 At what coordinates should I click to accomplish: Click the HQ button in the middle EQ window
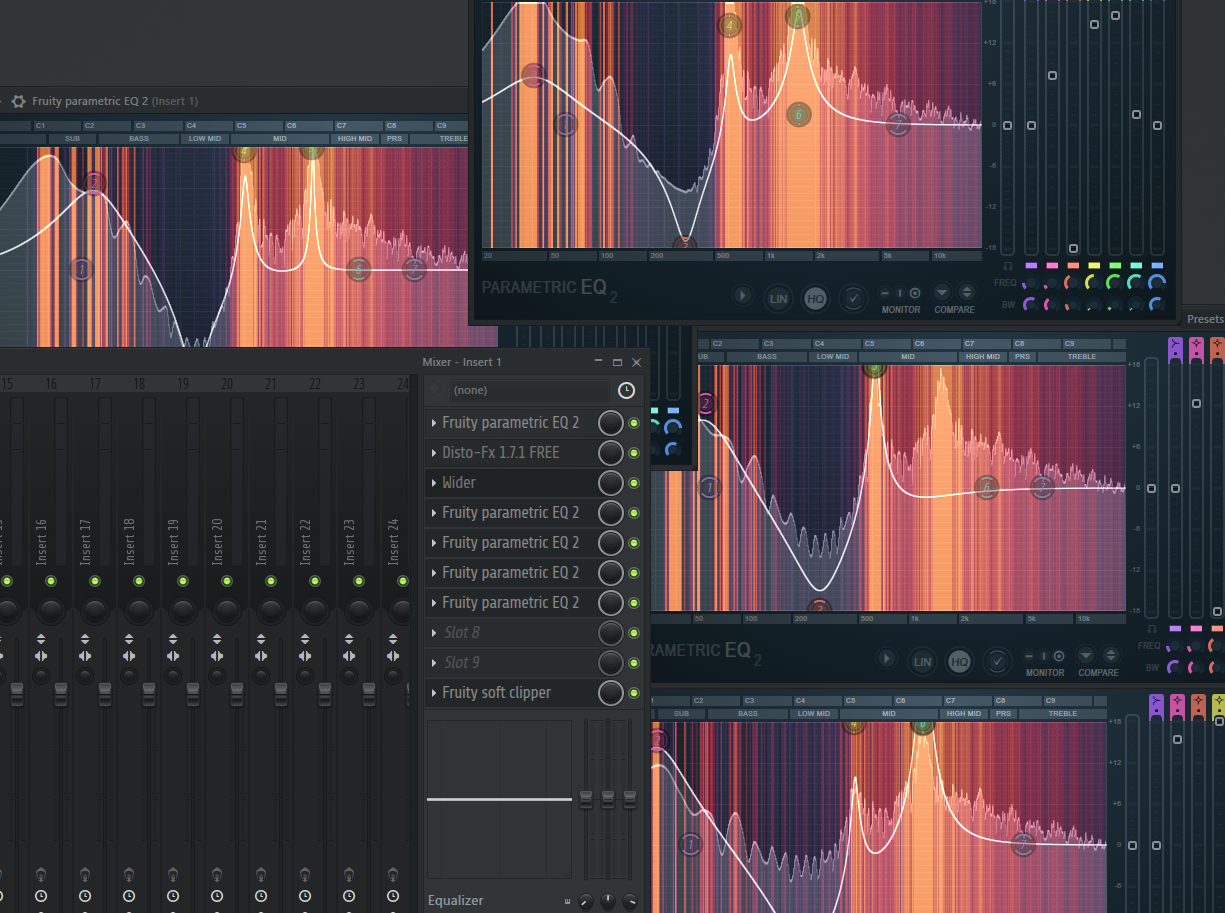click(x=959, y=661)
